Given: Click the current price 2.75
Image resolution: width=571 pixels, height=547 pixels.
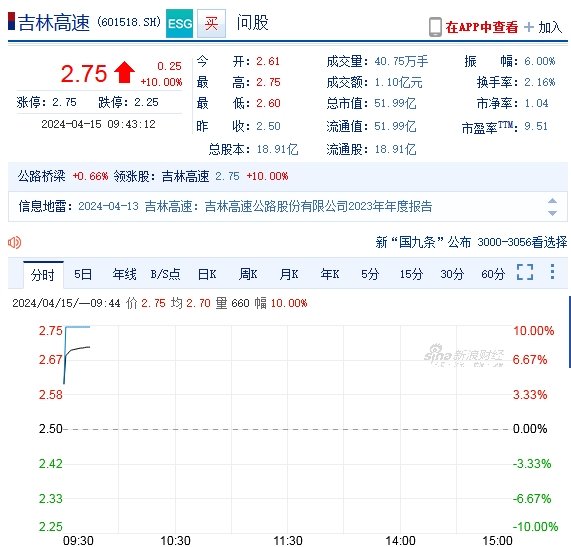Looking at the screenshot, I should 84,74.
